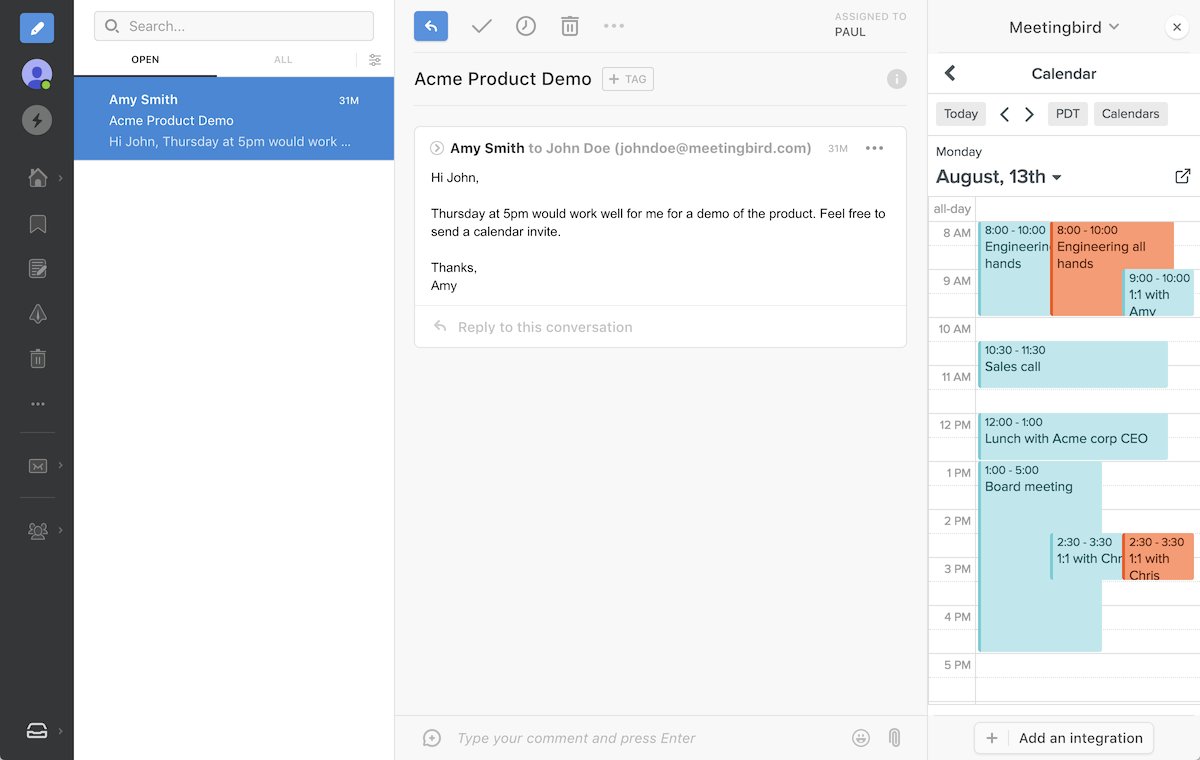Image resolution: width=1200 pixels, height=760 pixels.
Task: Click Add an integration button
Action: 1064,738
